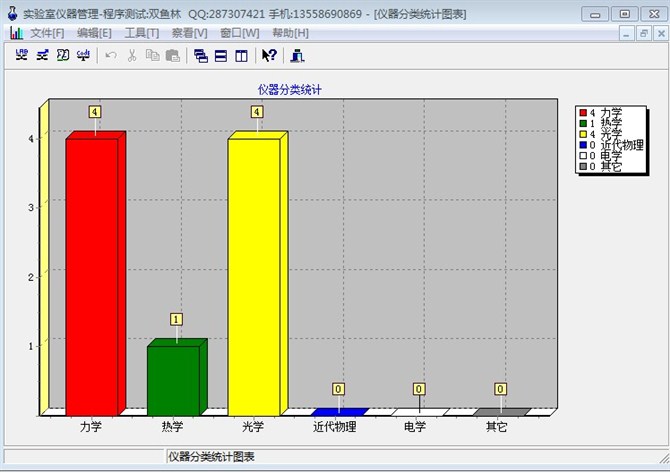Click the 力学 axis label
670x473 pixels.
coord(91,426)
